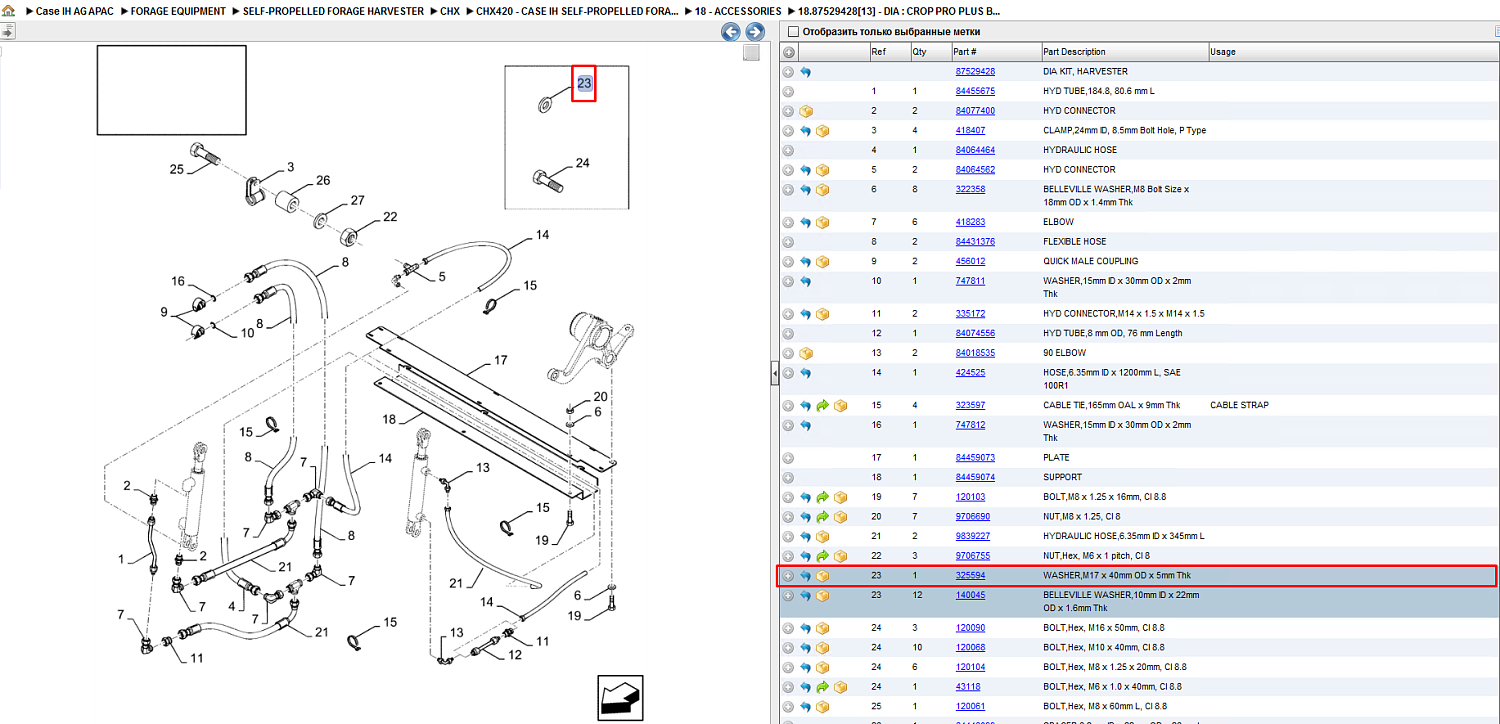Open SELF-PROPELLED FORAGE HARVESTER breadcrumb
Viewport: 1500px width, 724px height.
[333, 11]
